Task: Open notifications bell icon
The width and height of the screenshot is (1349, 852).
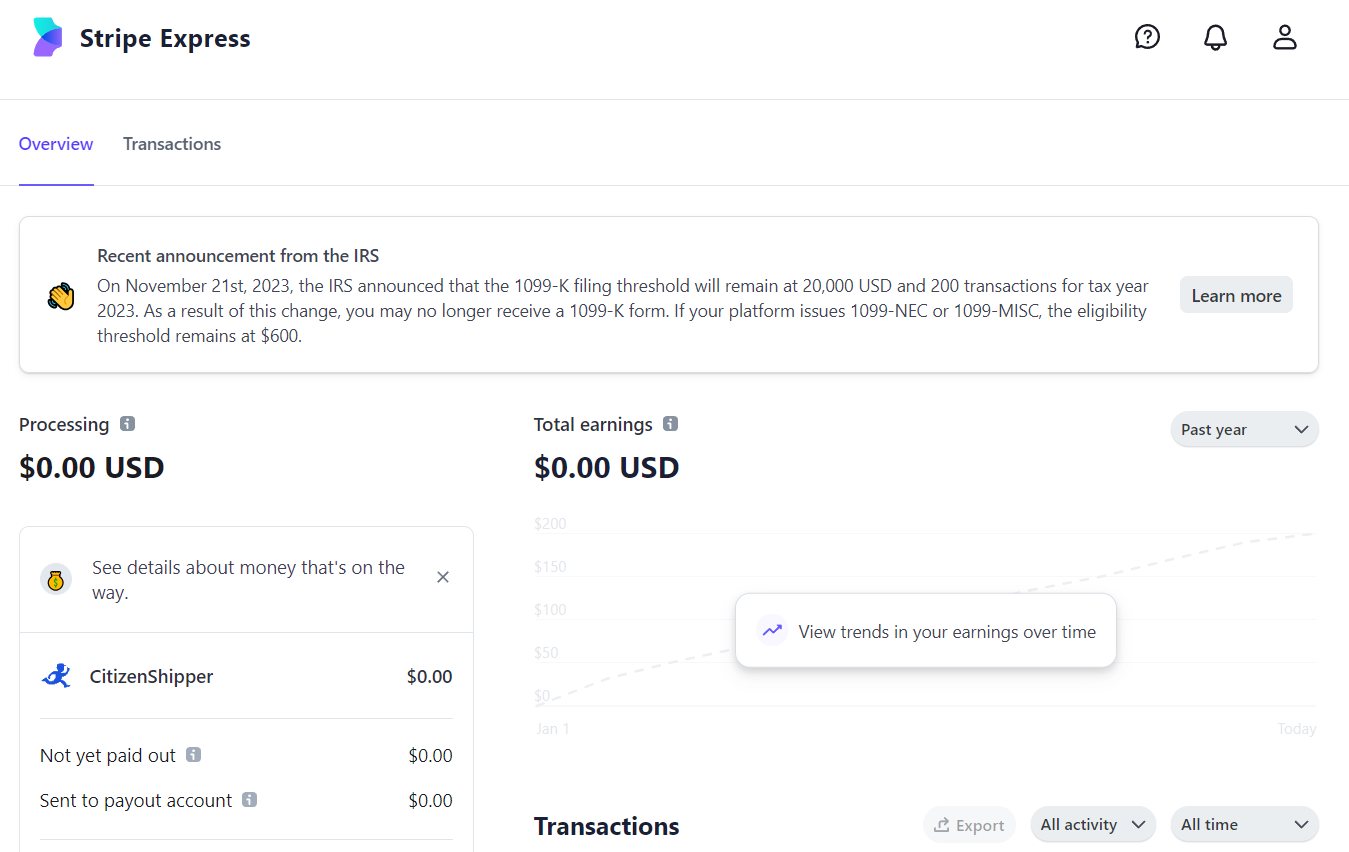Action: pos(1215,38)
